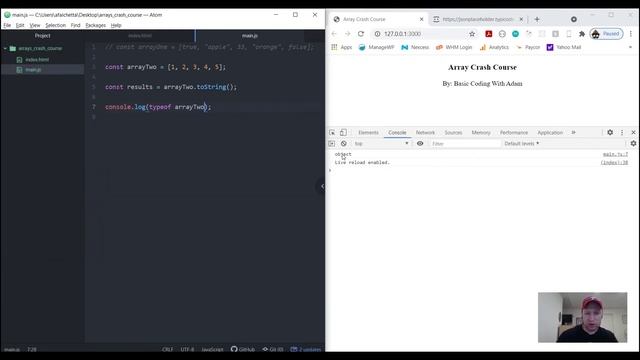Image resolution: width=640 pixels, height=360 pixels.
Task: Switch to the Elements DevTools tab
Action: click(x=368, y=133)
